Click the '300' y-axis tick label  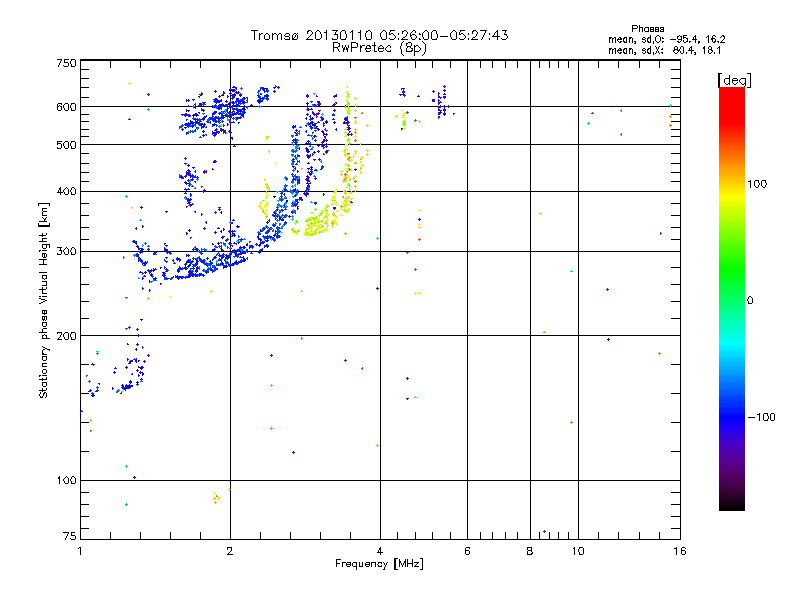[66, 252]
